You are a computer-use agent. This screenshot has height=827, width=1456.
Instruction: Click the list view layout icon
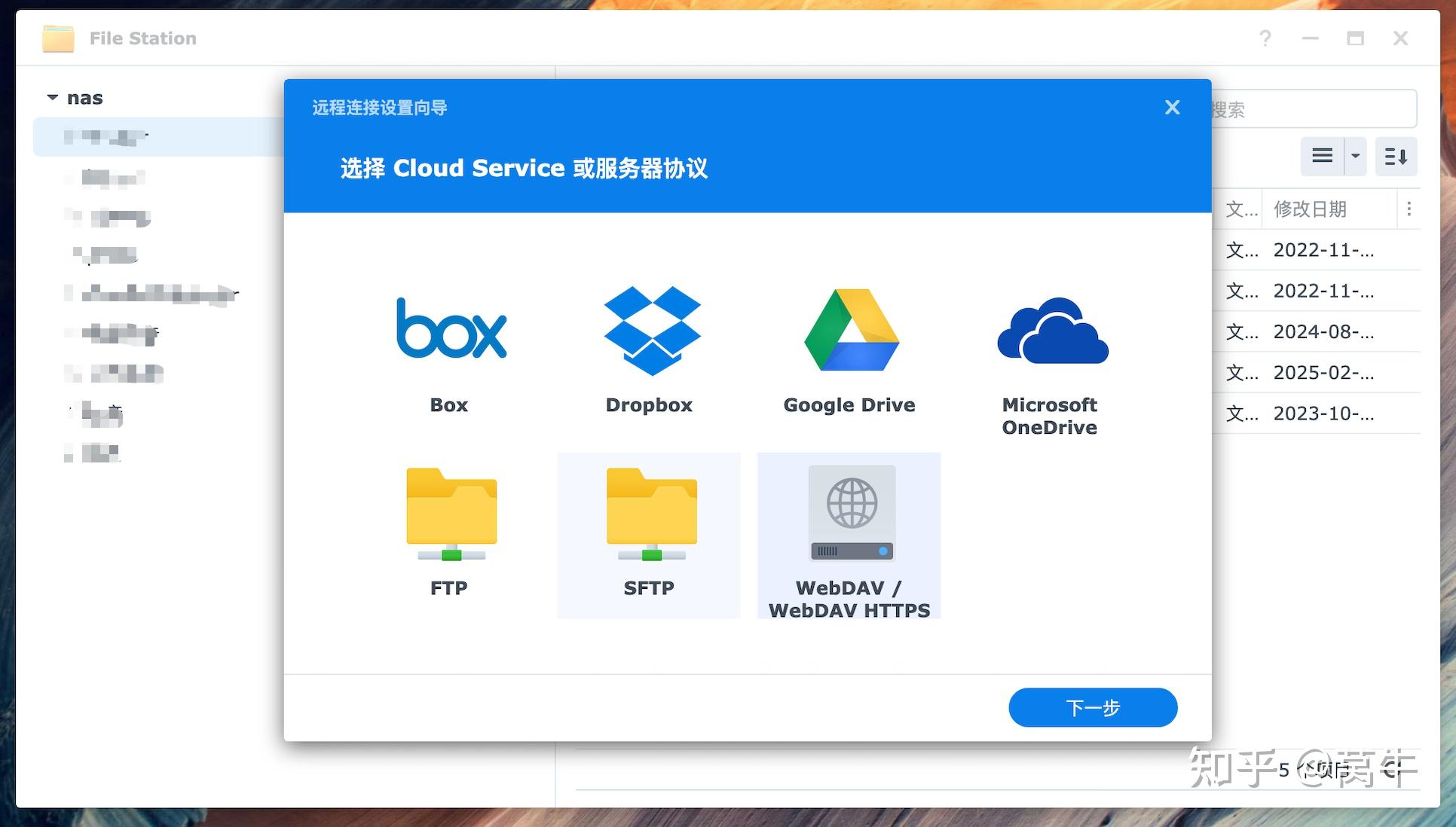tap(1321, 157)
